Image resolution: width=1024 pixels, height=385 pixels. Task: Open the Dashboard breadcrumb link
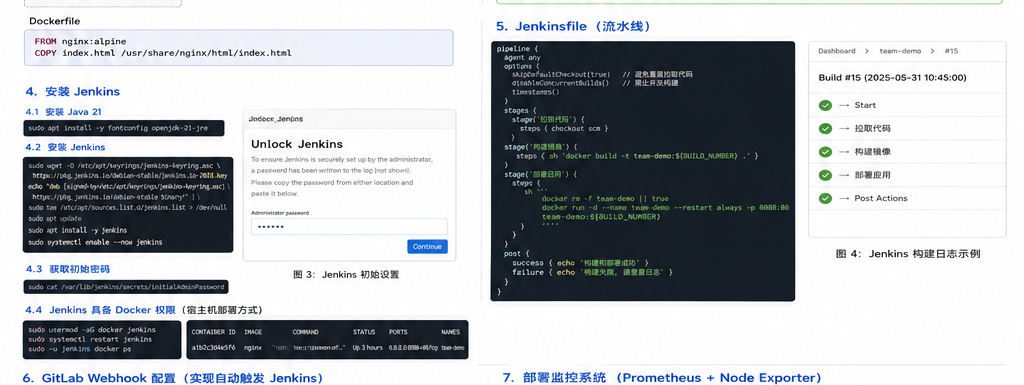[837, 51]
